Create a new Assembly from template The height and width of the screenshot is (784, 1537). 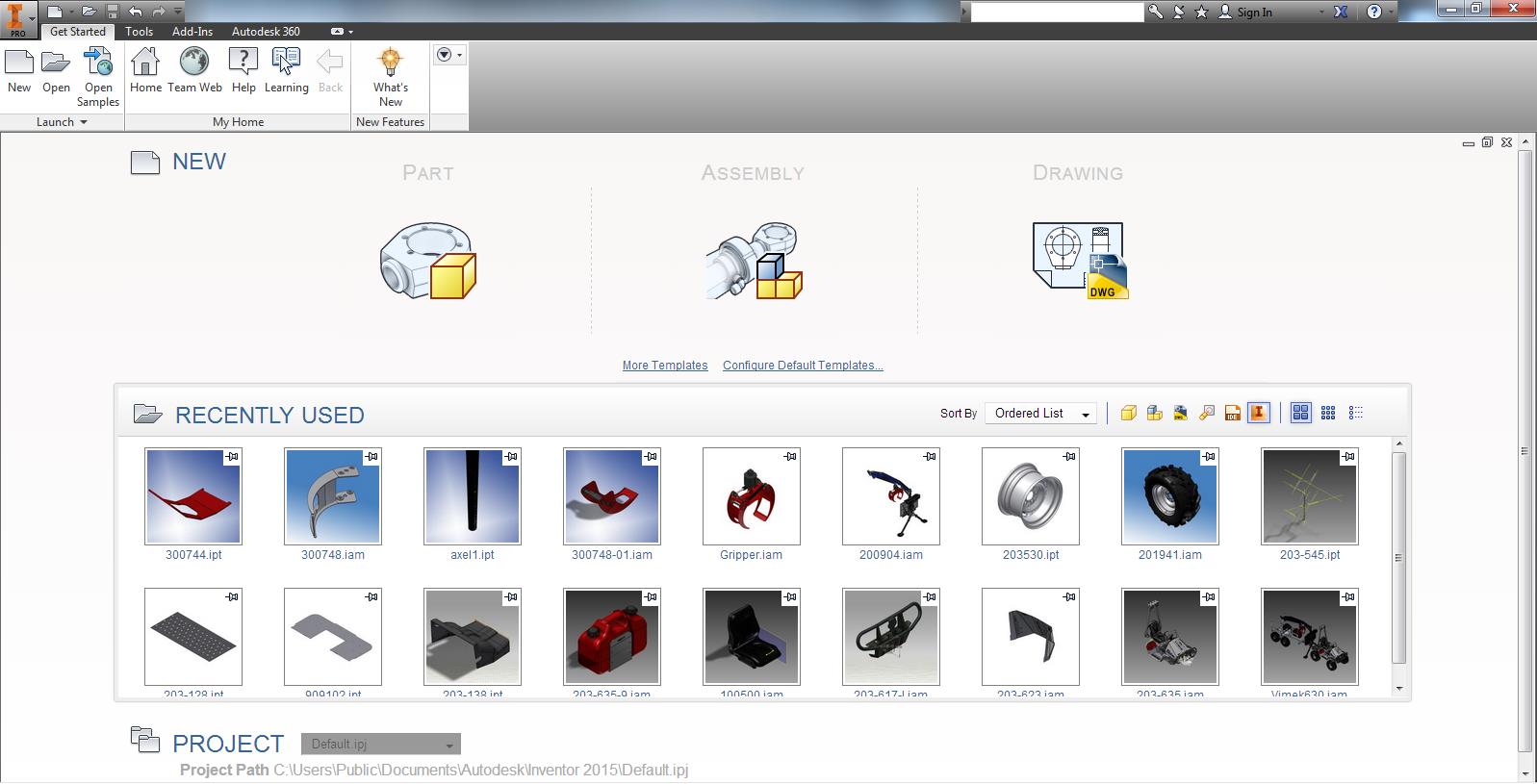pos(754,262)
